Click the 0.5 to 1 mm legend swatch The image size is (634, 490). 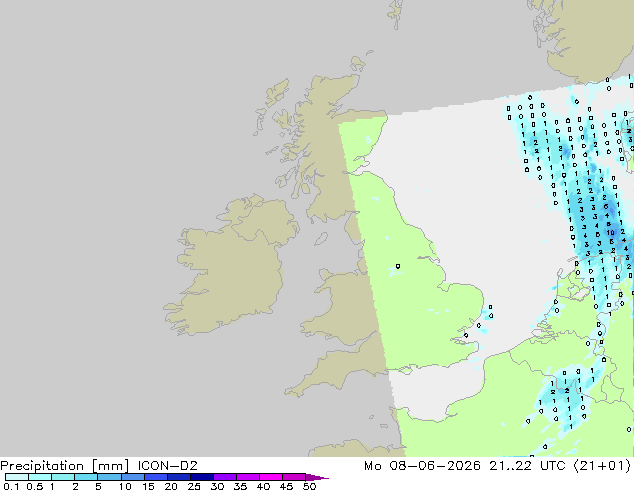40,477
